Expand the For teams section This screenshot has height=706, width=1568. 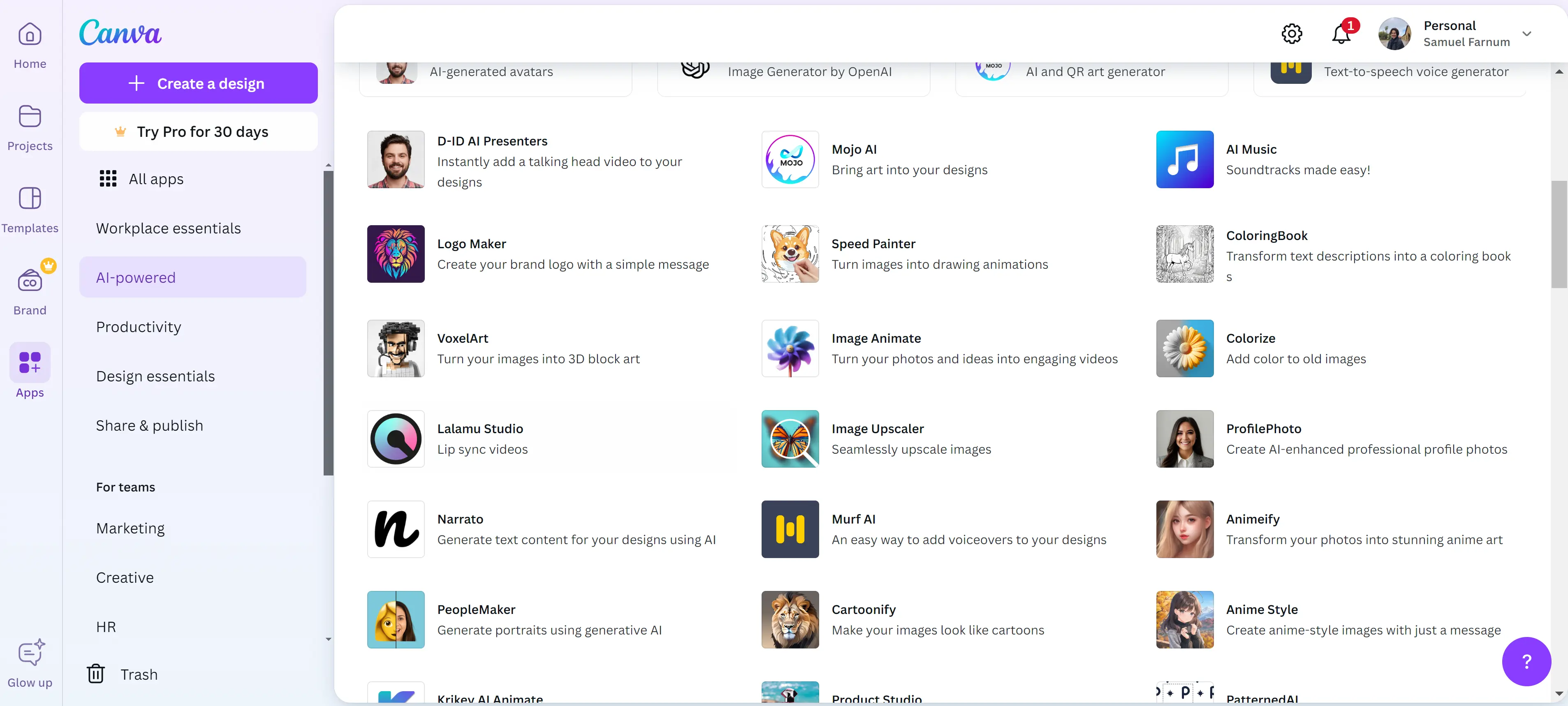tap(125, 487)
